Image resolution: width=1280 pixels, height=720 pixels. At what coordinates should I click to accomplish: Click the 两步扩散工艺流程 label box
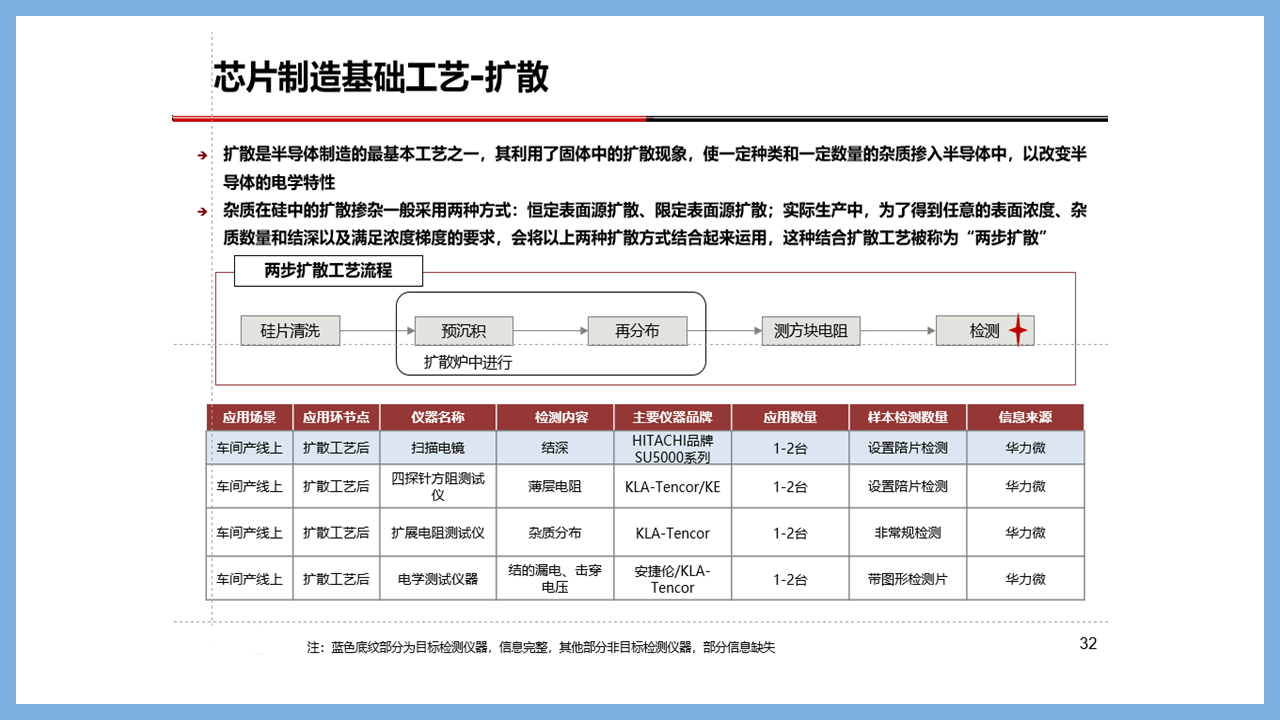(328, 271)
